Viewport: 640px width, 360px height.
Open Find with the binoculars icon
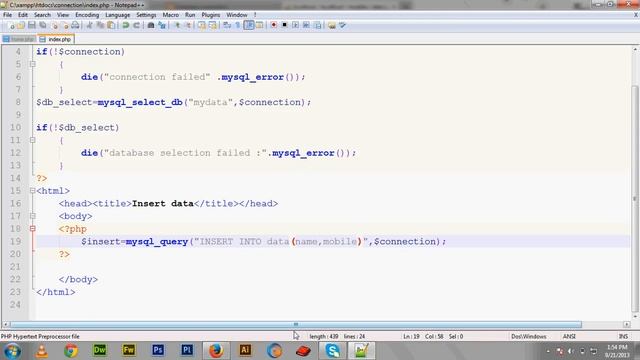tap(151, 25)
